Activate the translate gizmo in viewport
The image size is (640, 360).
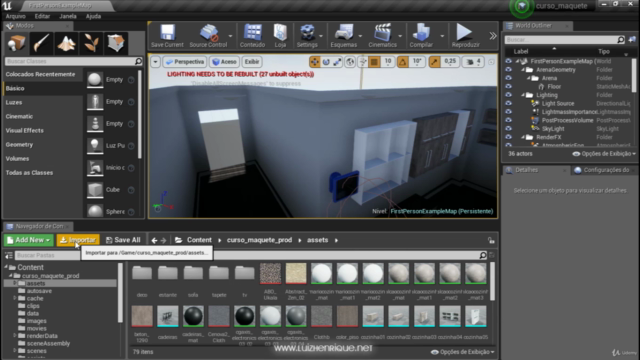click(314, 62)
